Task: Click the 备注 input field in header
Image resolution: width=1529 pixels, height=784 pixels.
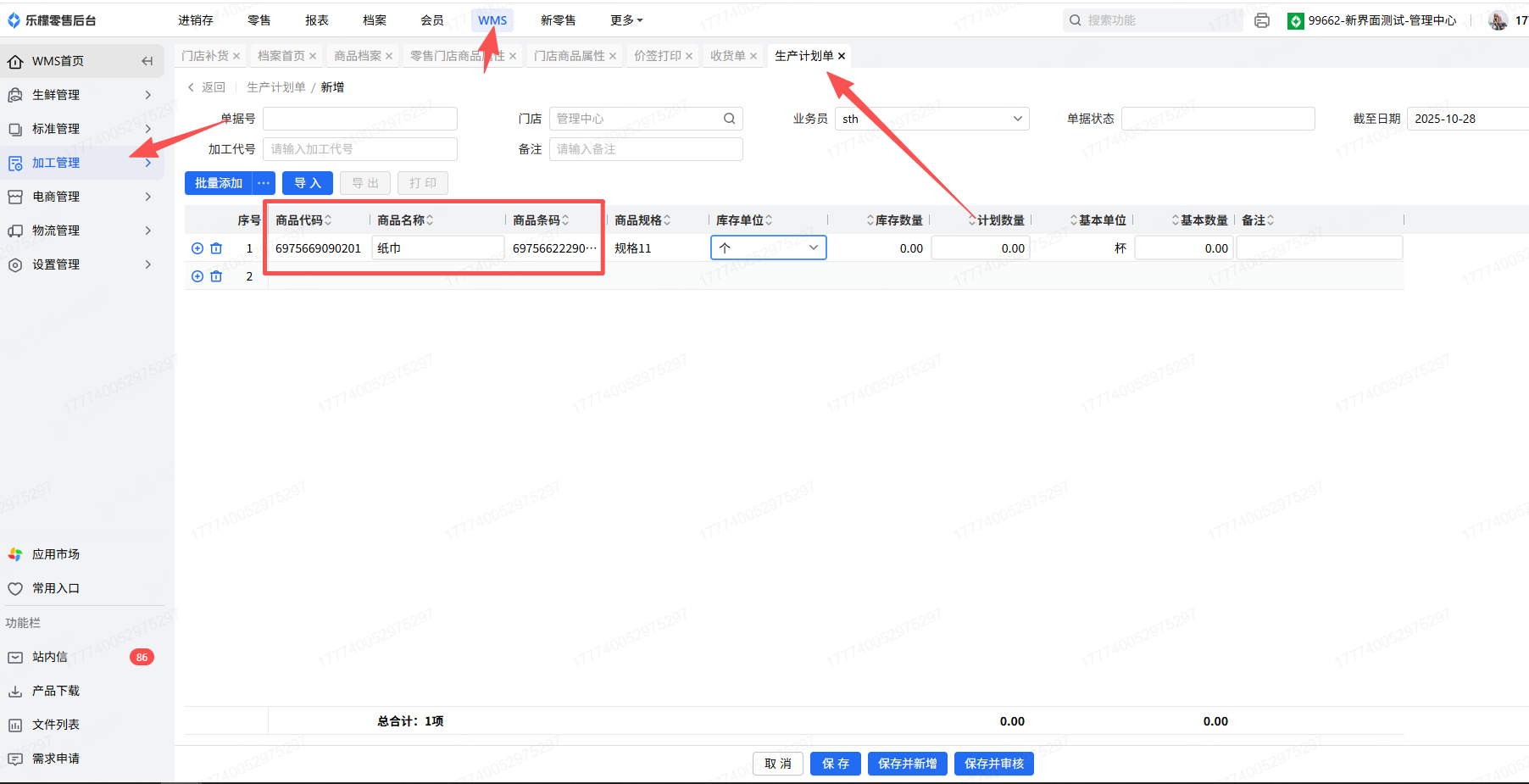Action: 646,149
